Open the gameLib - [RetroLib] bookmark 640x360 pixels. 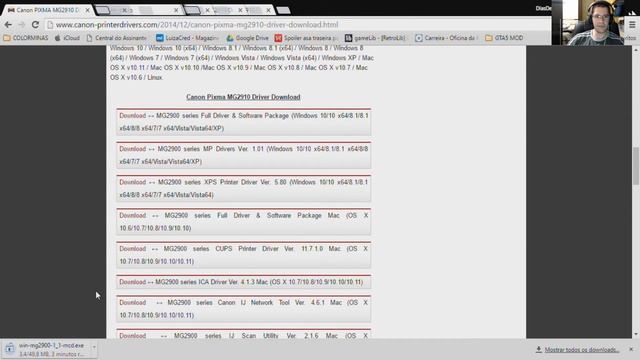pyautogui.click(x=376, y=38)
